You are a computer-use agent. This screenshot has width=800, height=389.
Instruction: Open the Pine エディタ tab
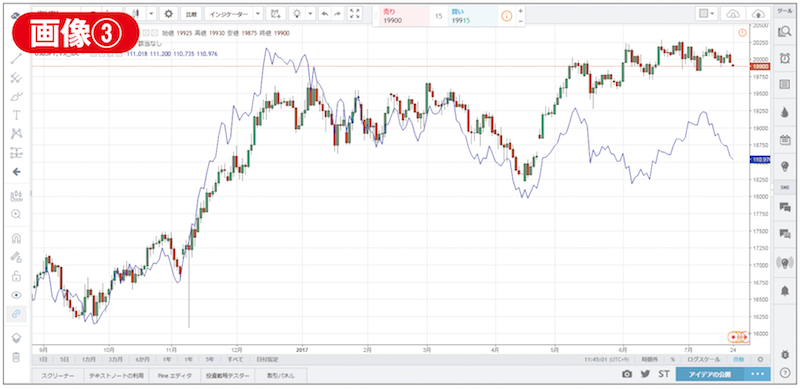pos(174,376)
